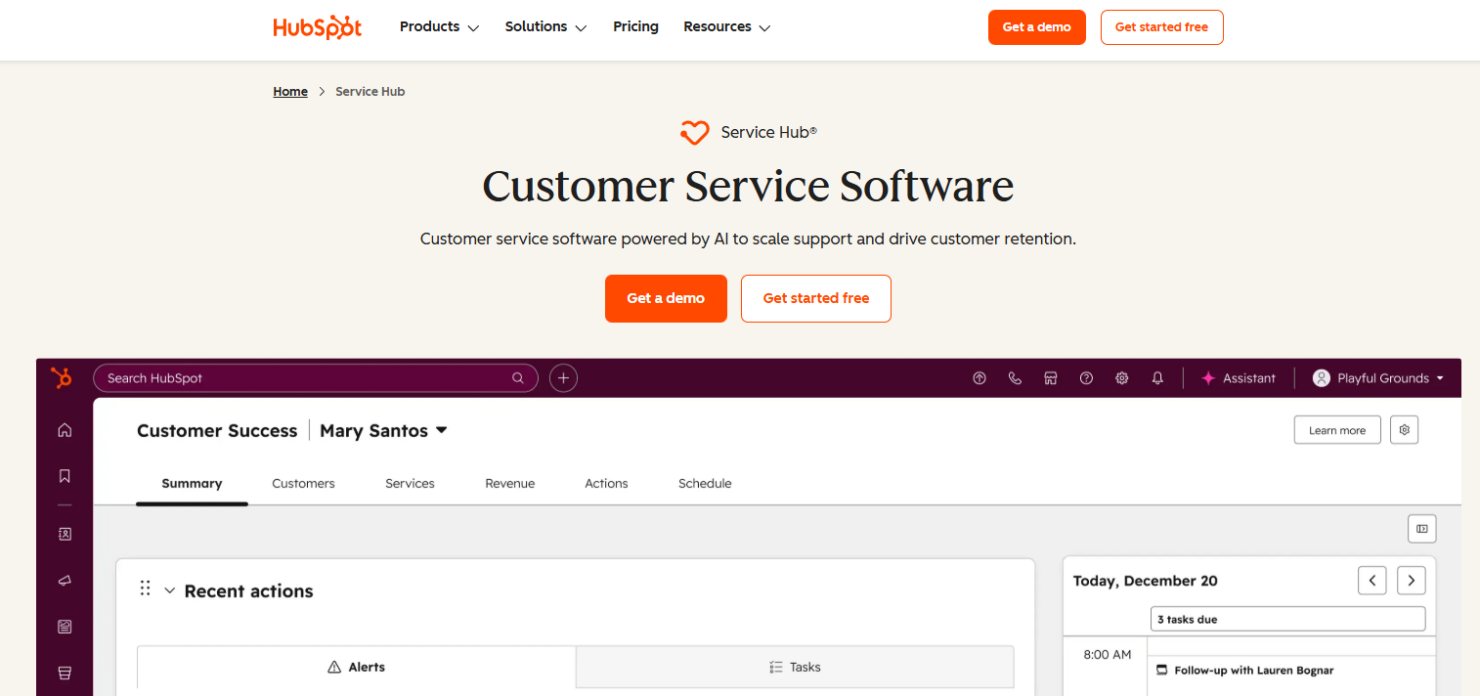Click the 8:00 AM time label

tap(1107, 654)
